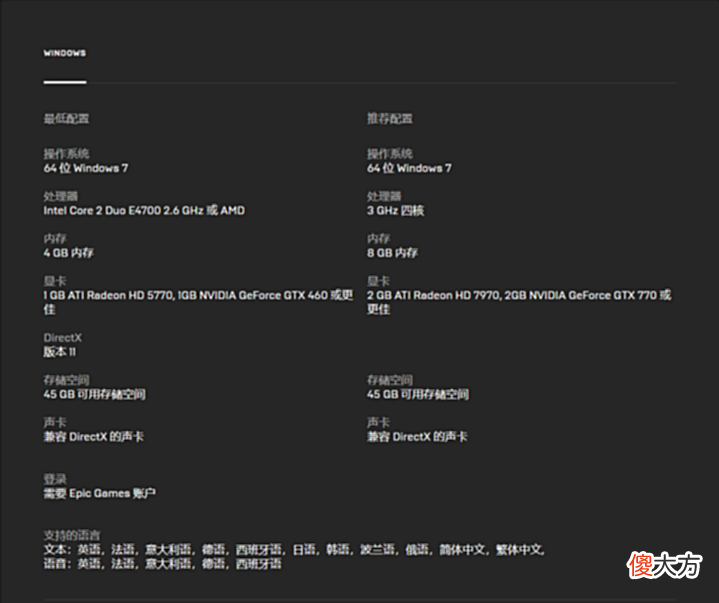Click recommended CPU text '3 GHz 四核'
719x603 pixels.
395,210
